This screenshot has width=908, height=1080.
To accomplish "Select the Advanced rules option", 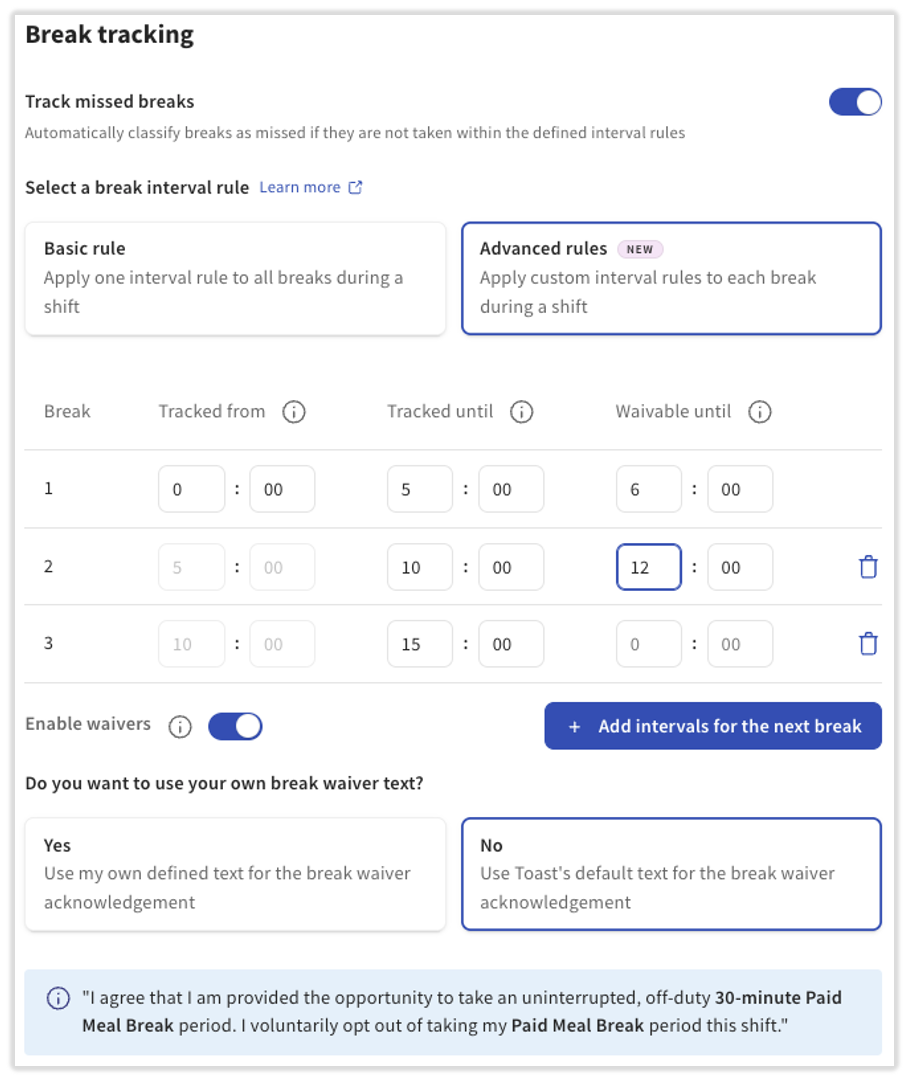I will [x=671, y=278].
